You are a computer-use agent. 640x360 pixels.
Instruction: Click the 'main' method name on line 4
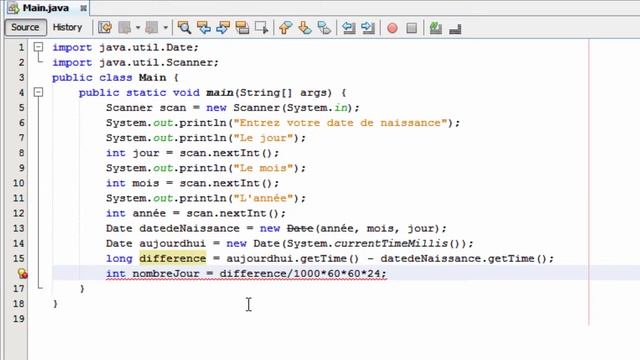tap(220, 93)
